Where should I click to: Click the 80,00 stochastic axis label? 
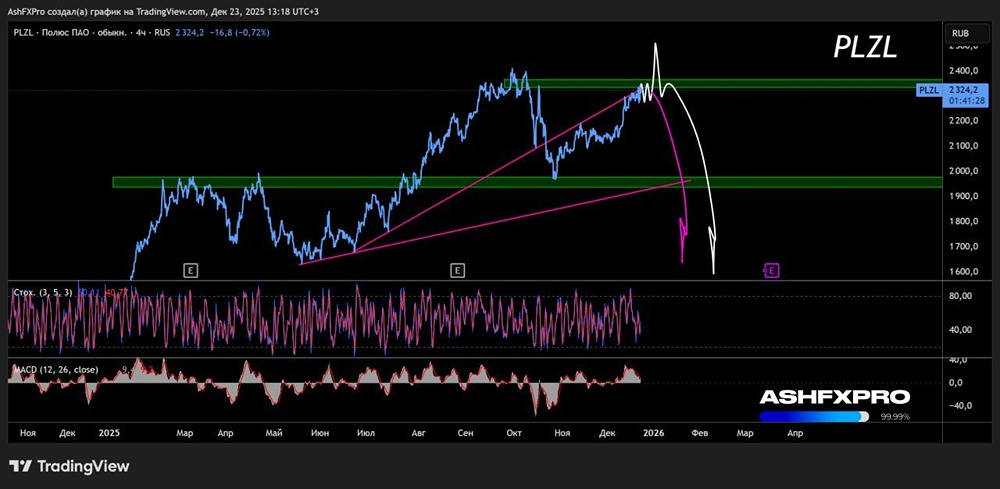961,296
